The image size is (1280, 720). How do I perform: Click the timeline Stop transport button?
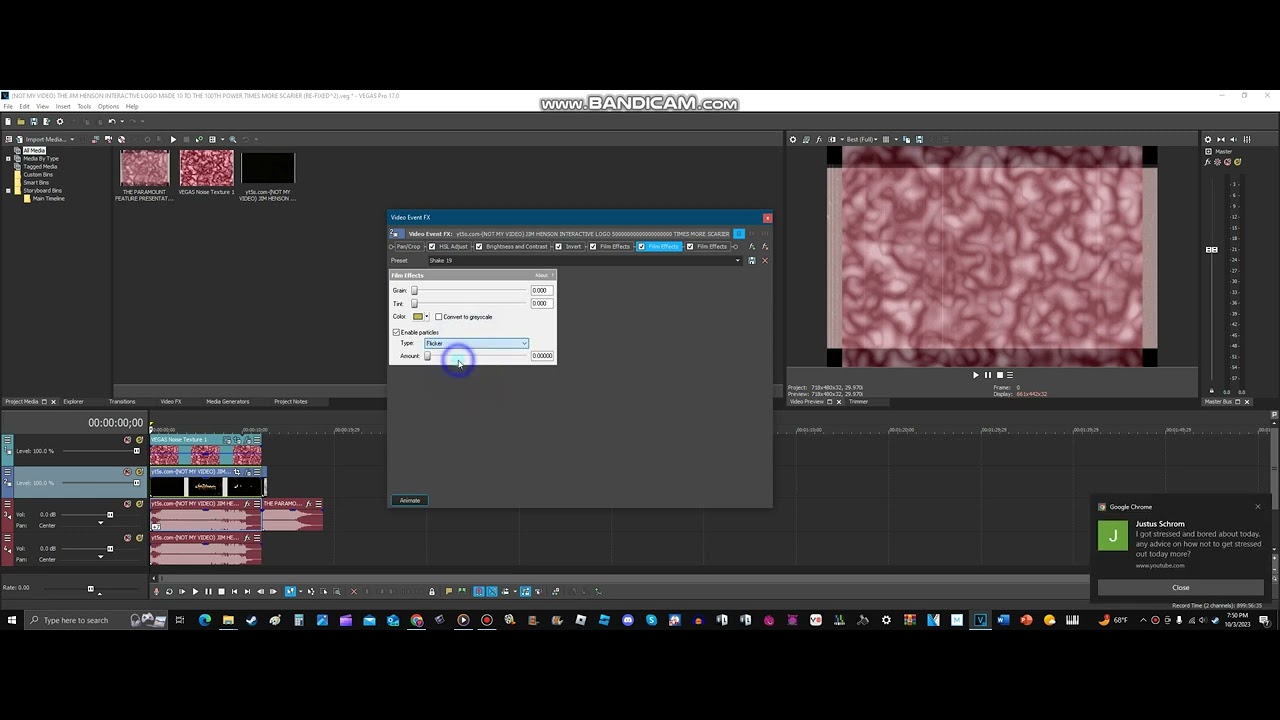(x=221, y=591)
